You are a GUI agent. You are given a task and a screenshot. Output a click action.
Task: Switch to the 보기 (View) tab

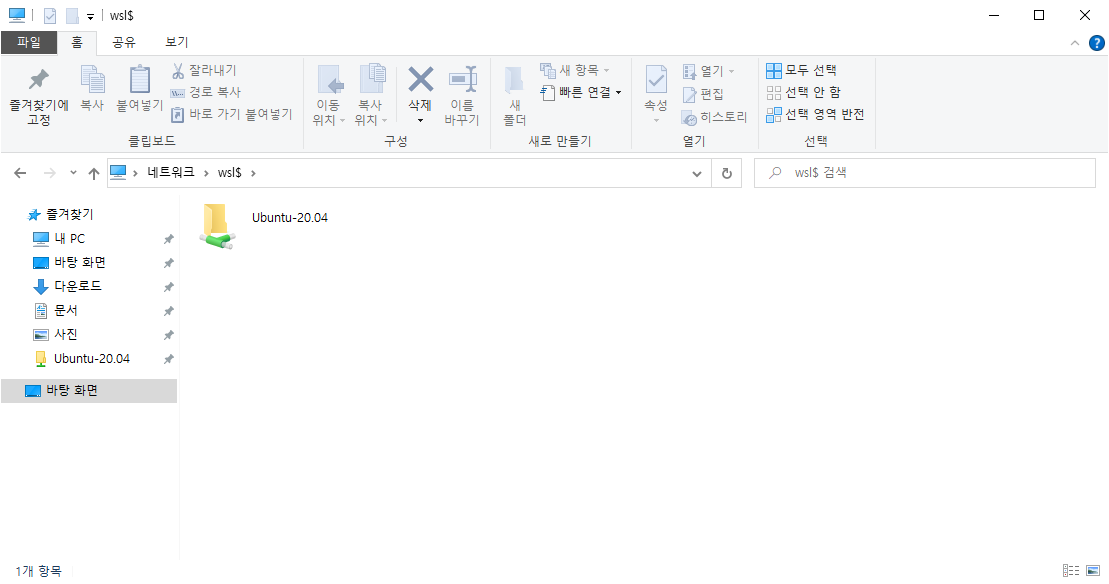[x=177, y=42]
